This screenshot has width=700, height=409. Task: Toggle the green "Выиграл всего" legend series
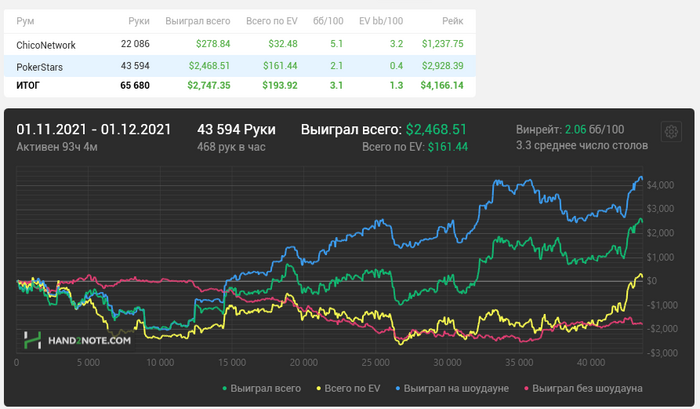[262, 388]
